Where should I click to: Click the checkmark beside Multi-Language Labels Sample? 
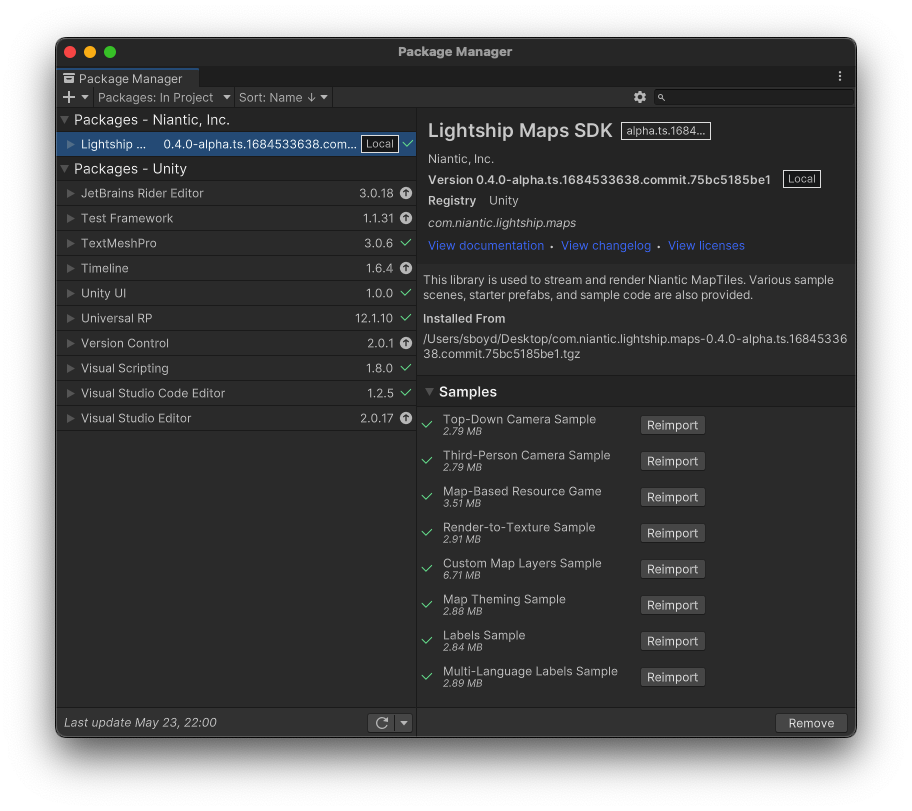click(427, 677)
